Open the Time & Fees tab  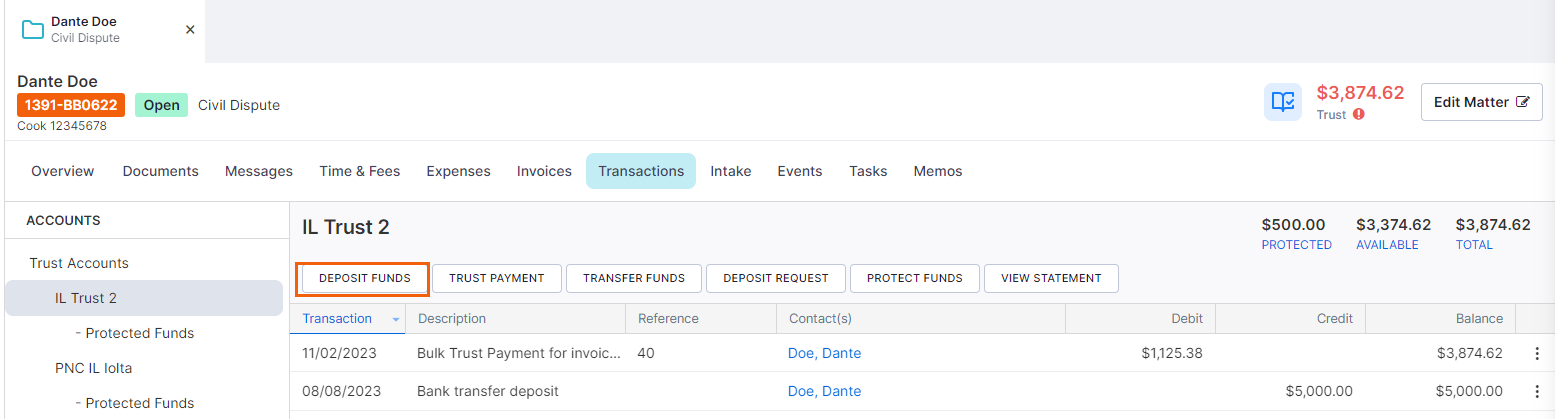(360, 171)
